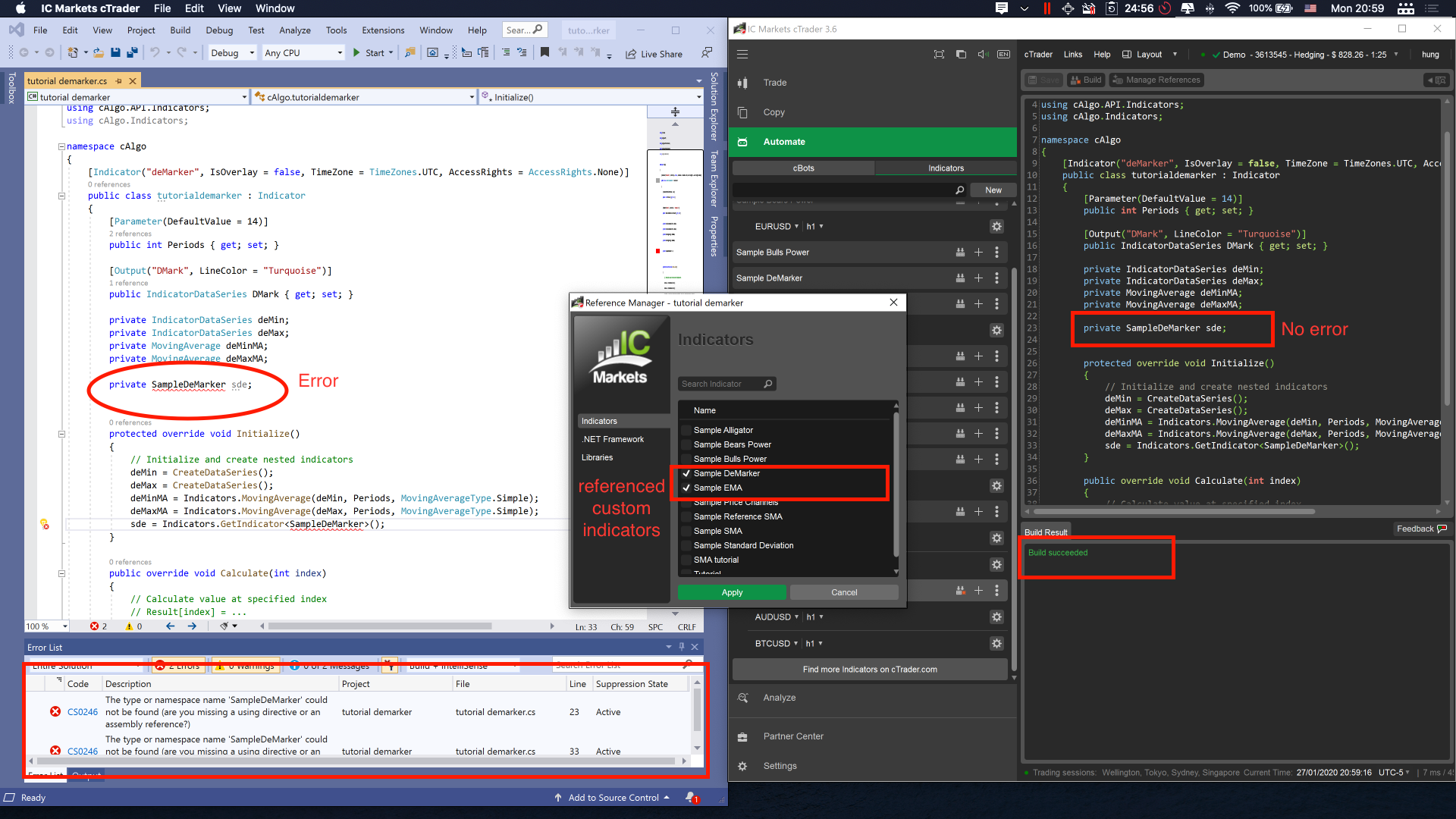This screenshot has height=819, width=1456.
Task: Expand cTrader Layout dropdown
Action: coord(1150,55)
